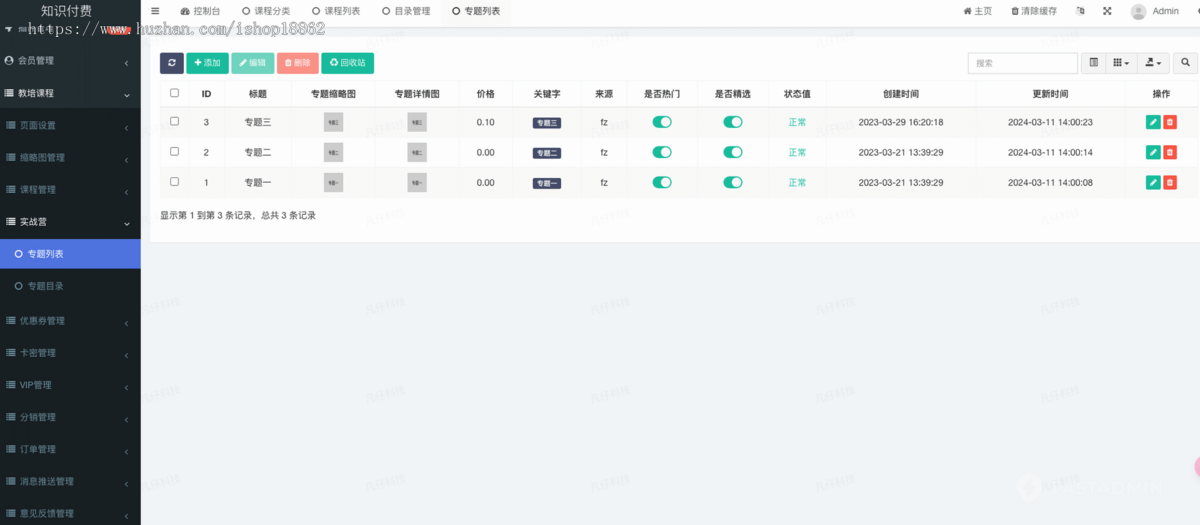Image resolution: width=1200 pixels, height=525 pixels.
Task: Click green edit pencil icon for 专题一
Action: [x=1153, y=183]
